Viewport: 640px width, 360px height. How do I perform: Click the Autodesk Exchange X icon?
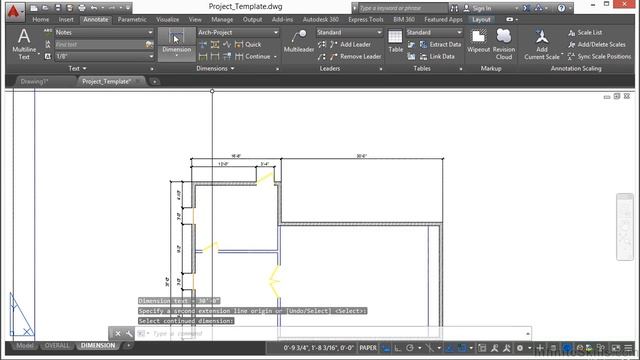click(527, 8)
